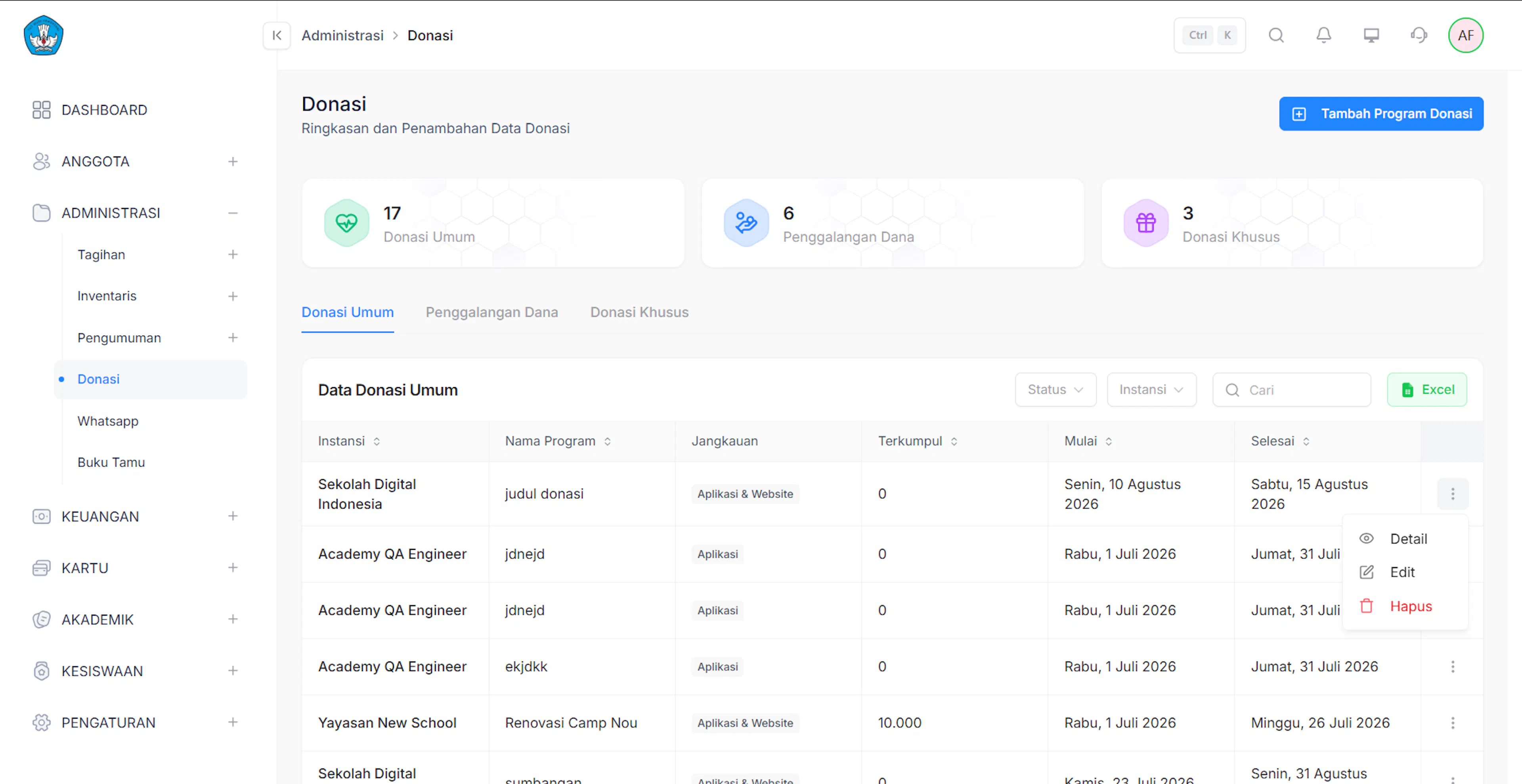Click the Administrasi folder icon
1522x784 pixels.
(41, 212)
